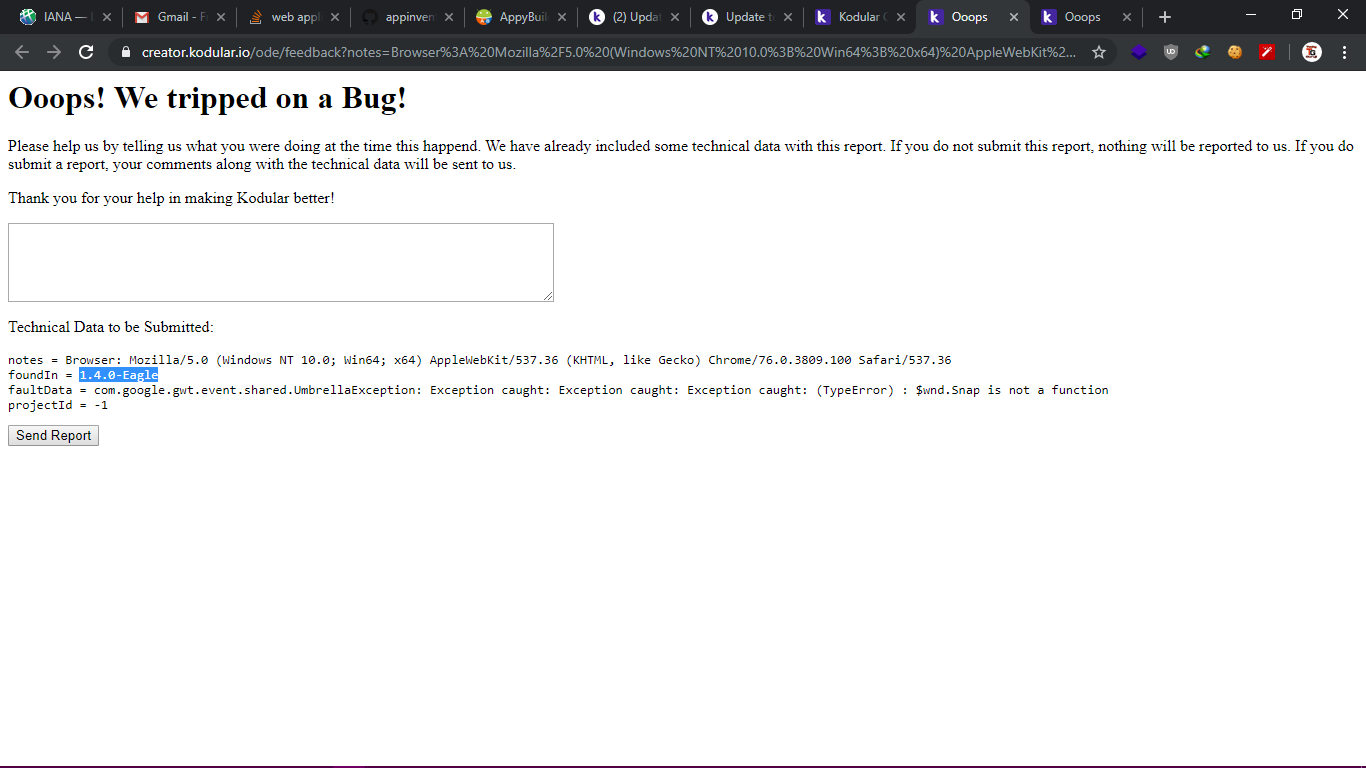Go back to the previous page
Viewport: 1366px width, 768px height.
[22, 52]
